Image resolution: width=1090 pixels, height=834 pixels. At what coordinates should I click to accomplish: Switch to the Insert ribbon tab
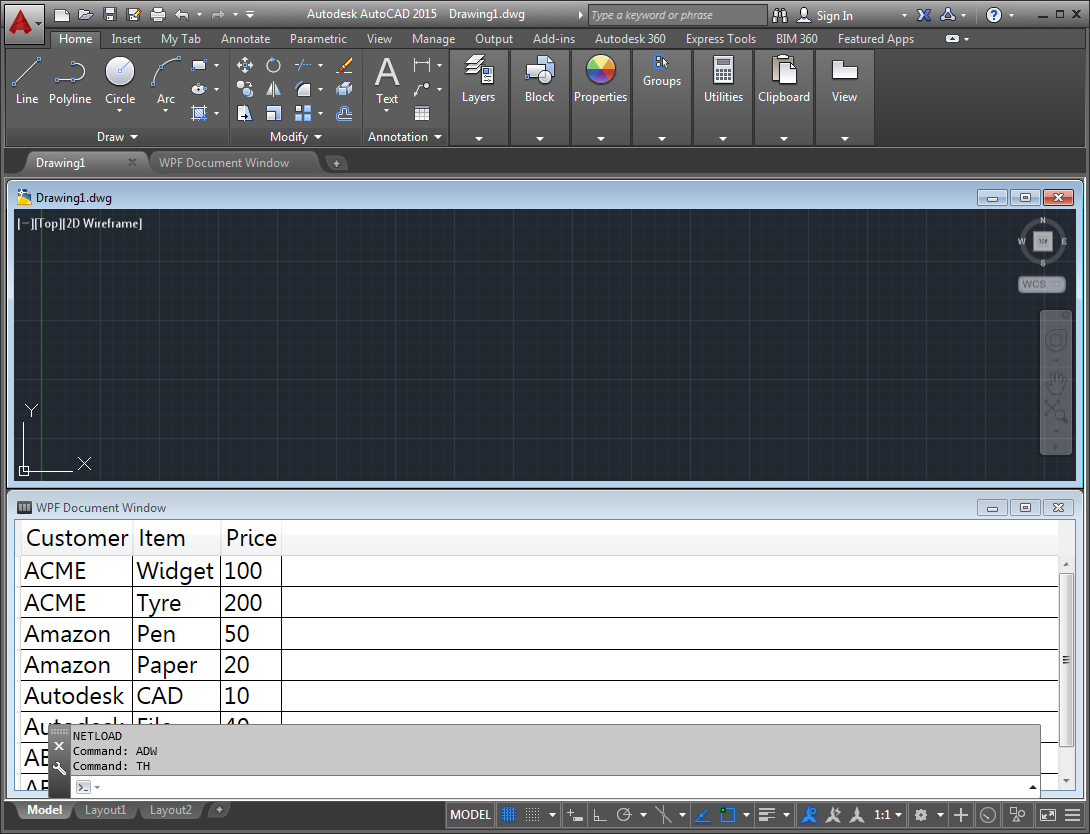tap(126, 39)
